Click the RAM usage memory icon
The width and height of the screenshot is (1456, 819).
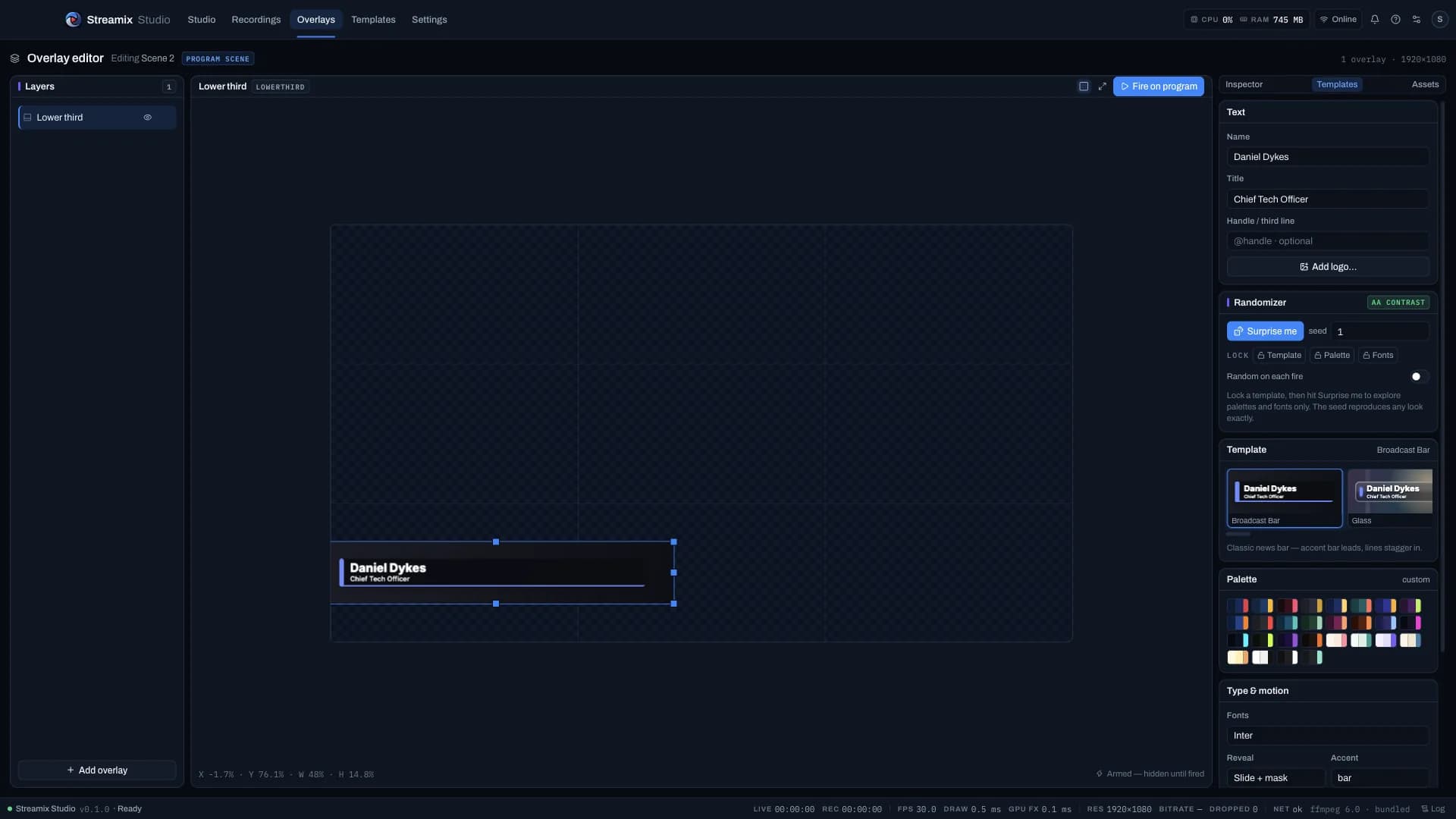(x=1244, y=20)
